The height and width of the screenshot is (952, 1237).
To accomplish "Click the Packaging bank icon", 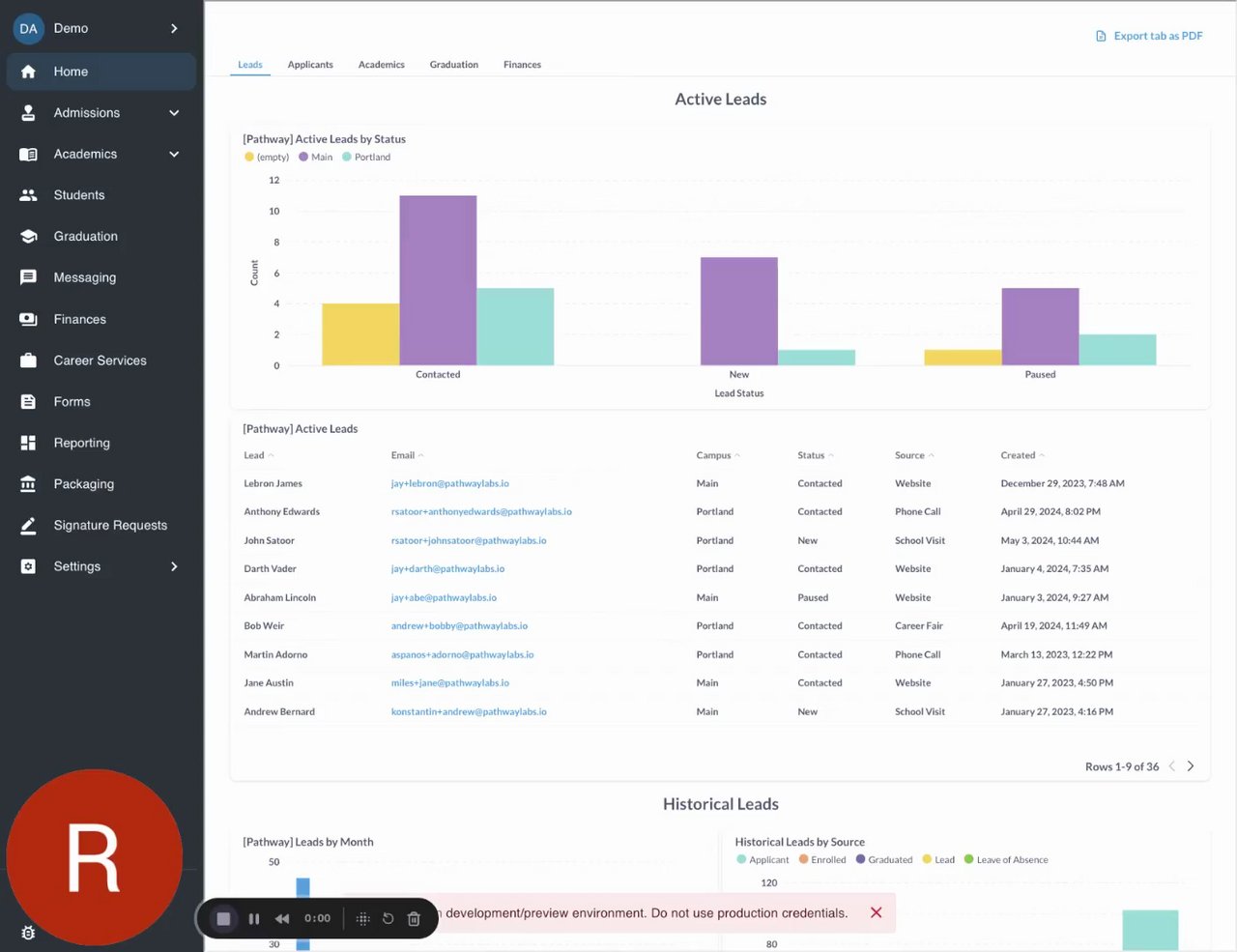I will point(28,484).
